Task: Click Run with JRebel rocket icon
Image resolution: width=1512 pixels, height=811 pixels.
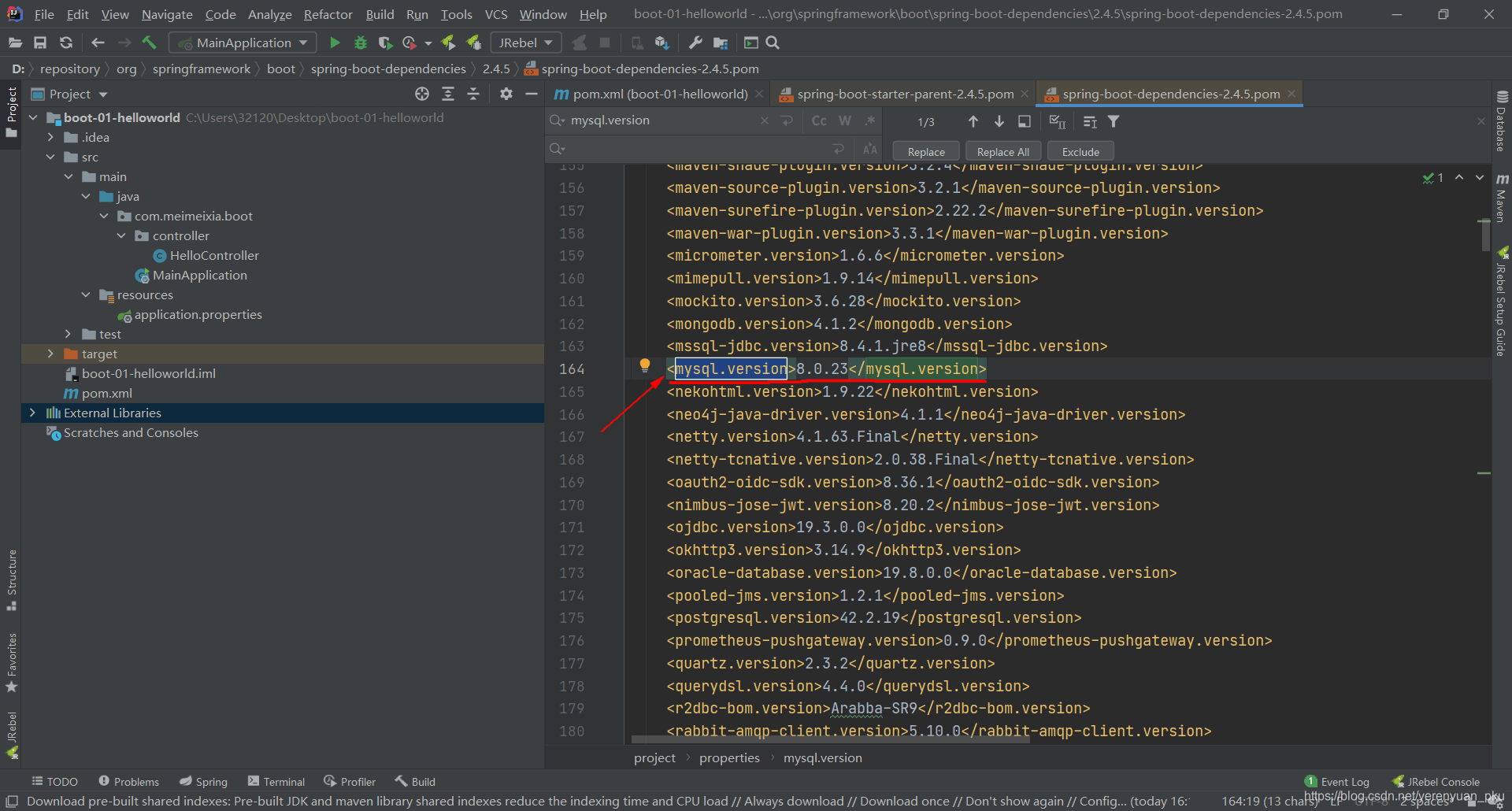Action: 448,43
